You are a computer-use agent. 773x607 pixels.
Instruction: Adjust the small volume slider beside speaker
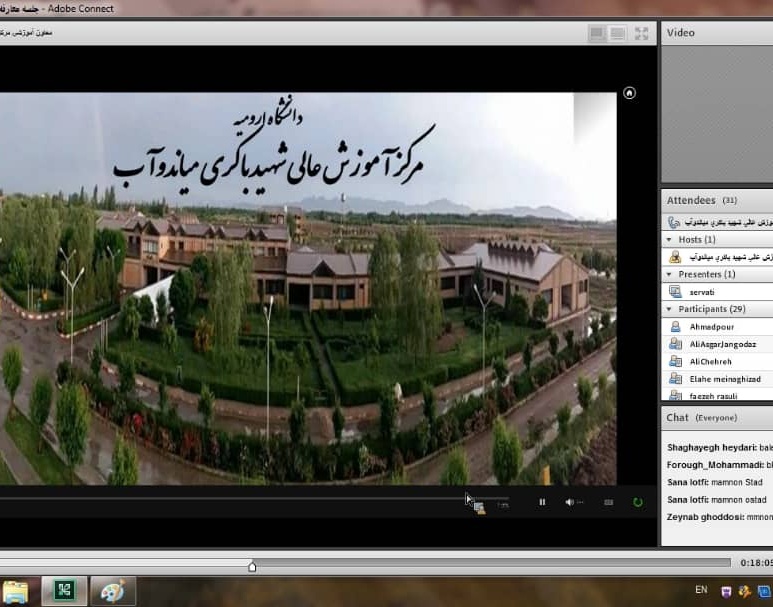580,502
